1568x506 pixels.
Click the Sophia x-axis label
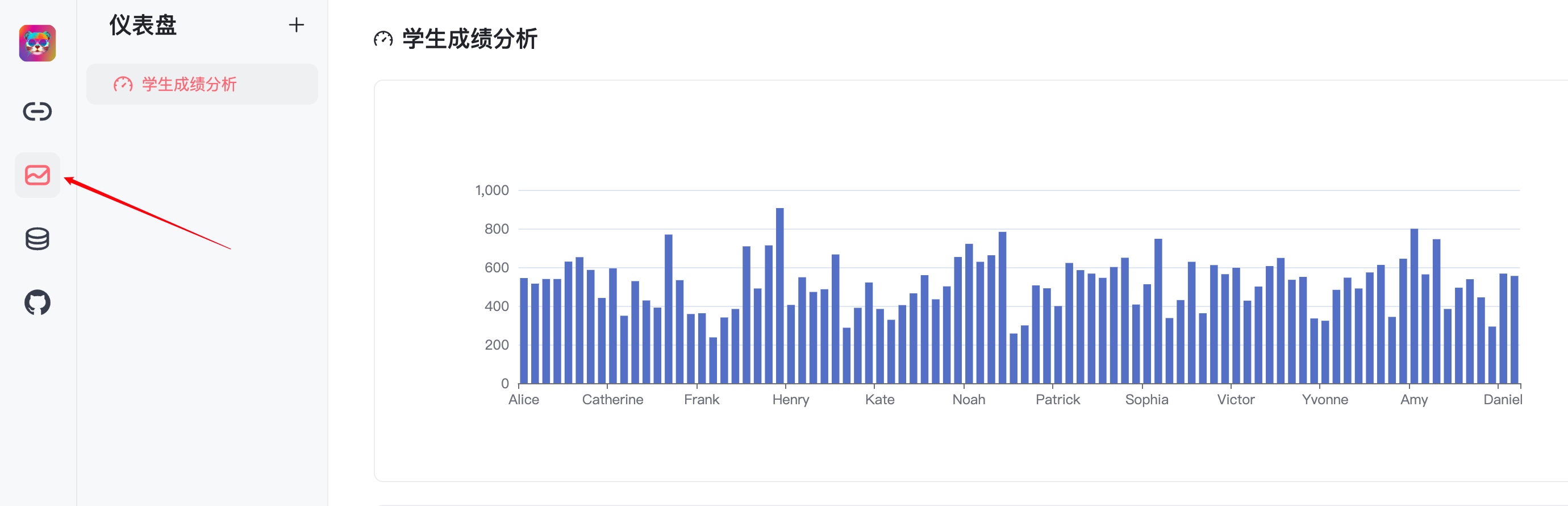click(x=1147, y=400)
